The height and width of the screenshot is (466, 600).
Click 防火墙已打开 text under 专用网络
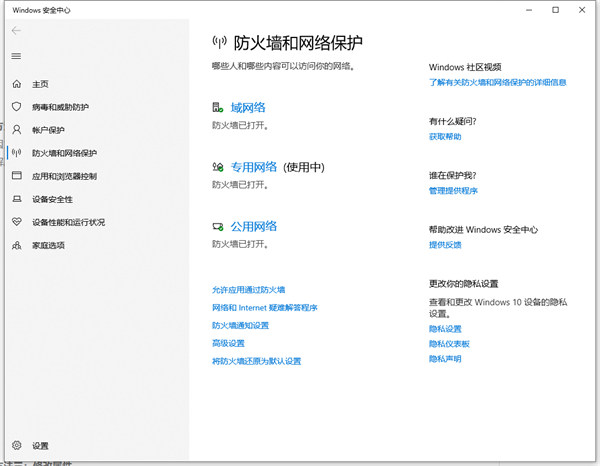240,185
